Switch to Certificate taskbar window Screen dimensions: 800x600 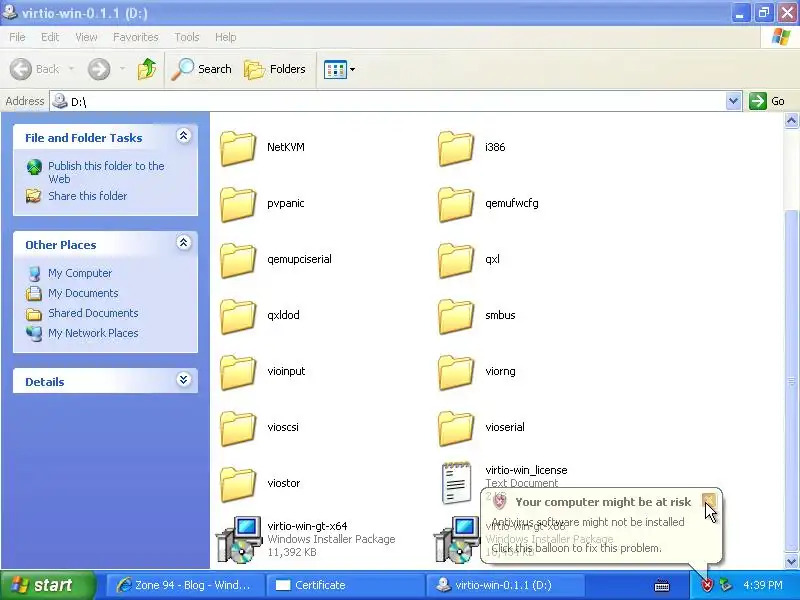[347, 585]
